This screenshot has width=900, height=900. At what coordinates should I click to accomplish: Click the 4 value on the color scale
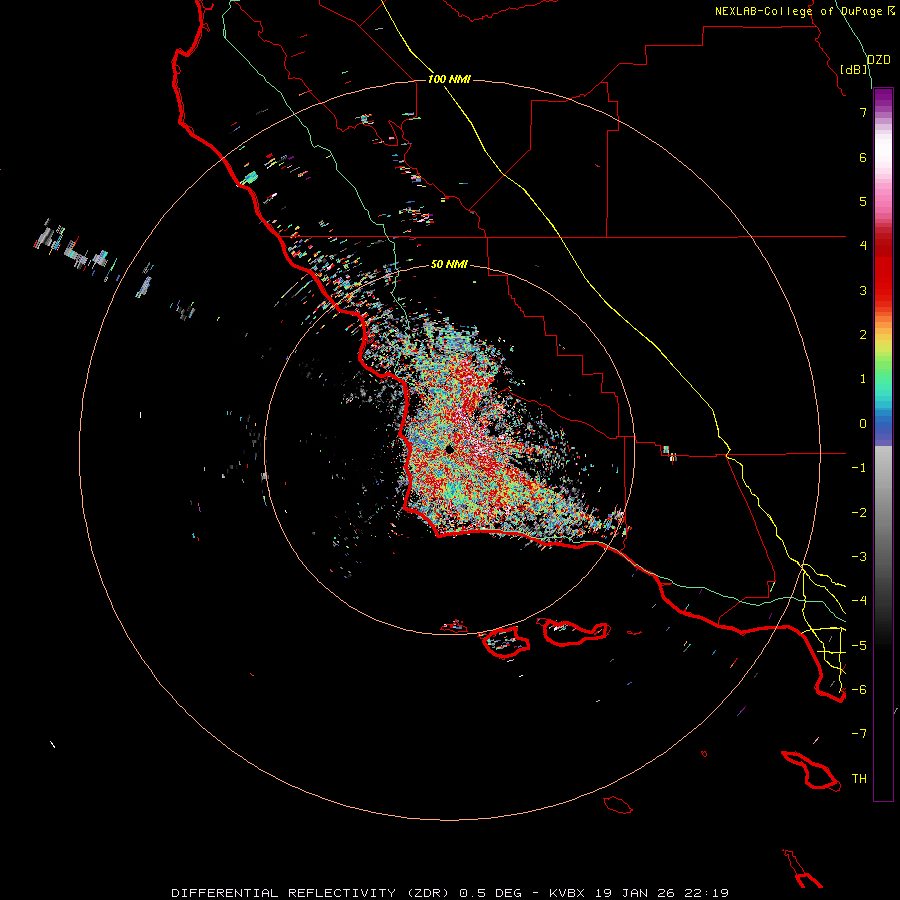click(863, 246)
